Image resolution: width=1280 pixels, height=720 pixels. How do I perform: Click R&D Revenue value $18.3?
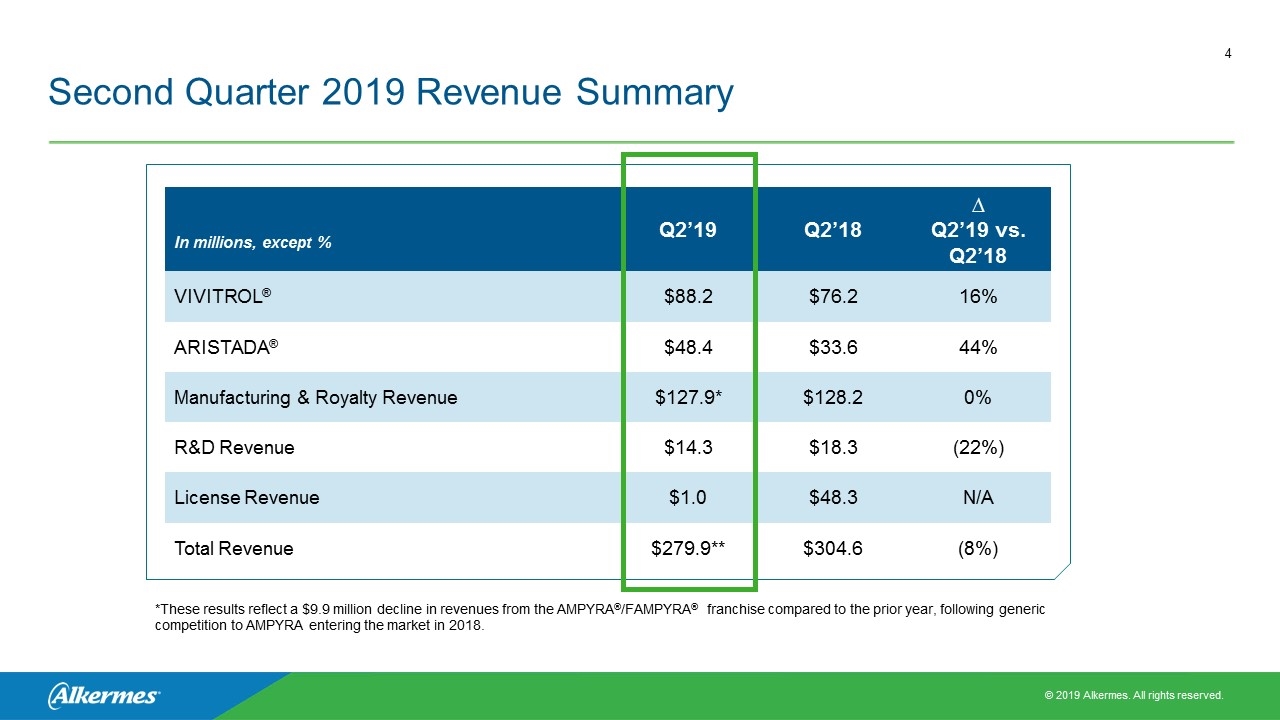[833, 447]
